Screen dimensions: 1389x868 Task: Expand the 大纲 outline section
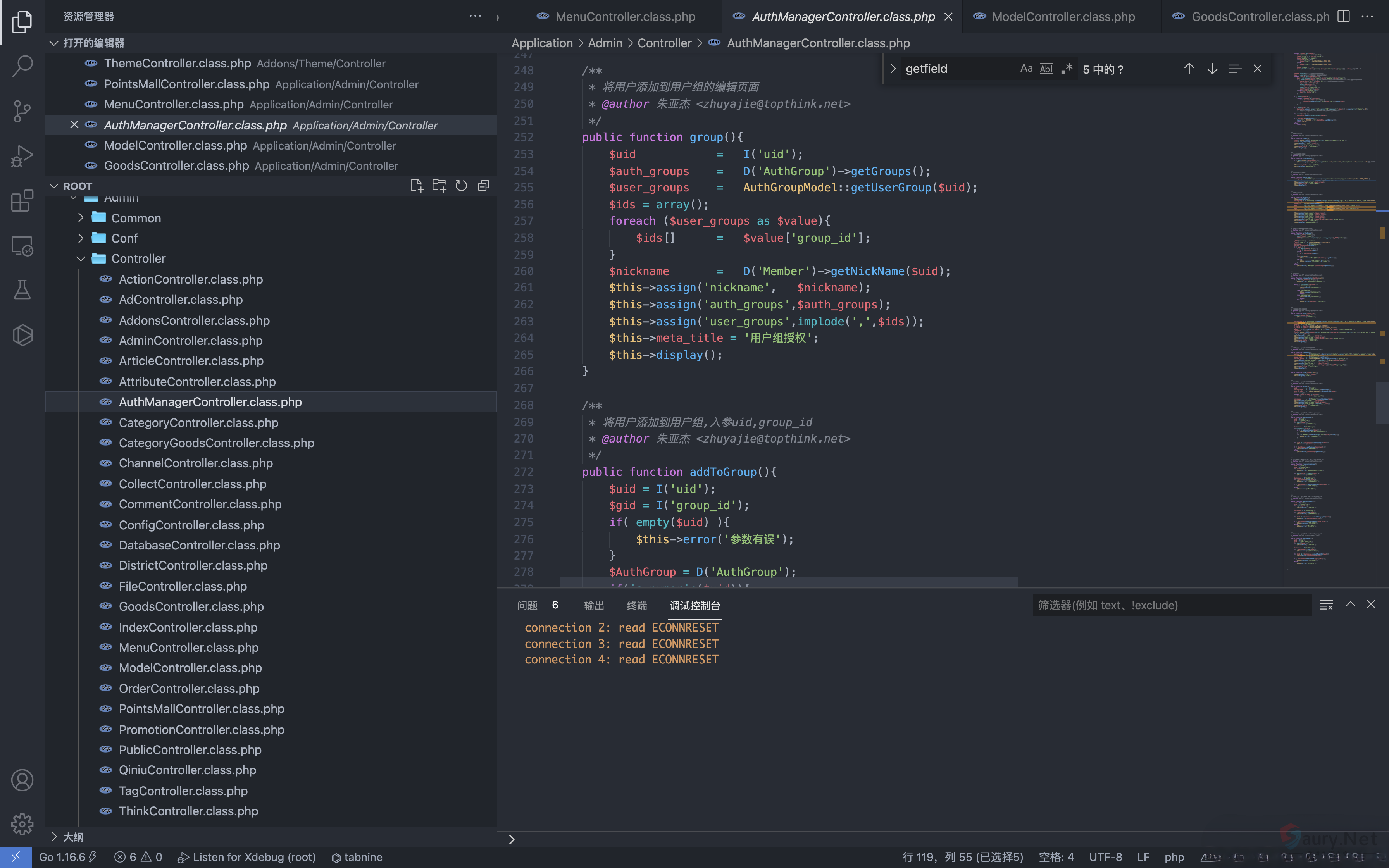(x=73, y=837)
